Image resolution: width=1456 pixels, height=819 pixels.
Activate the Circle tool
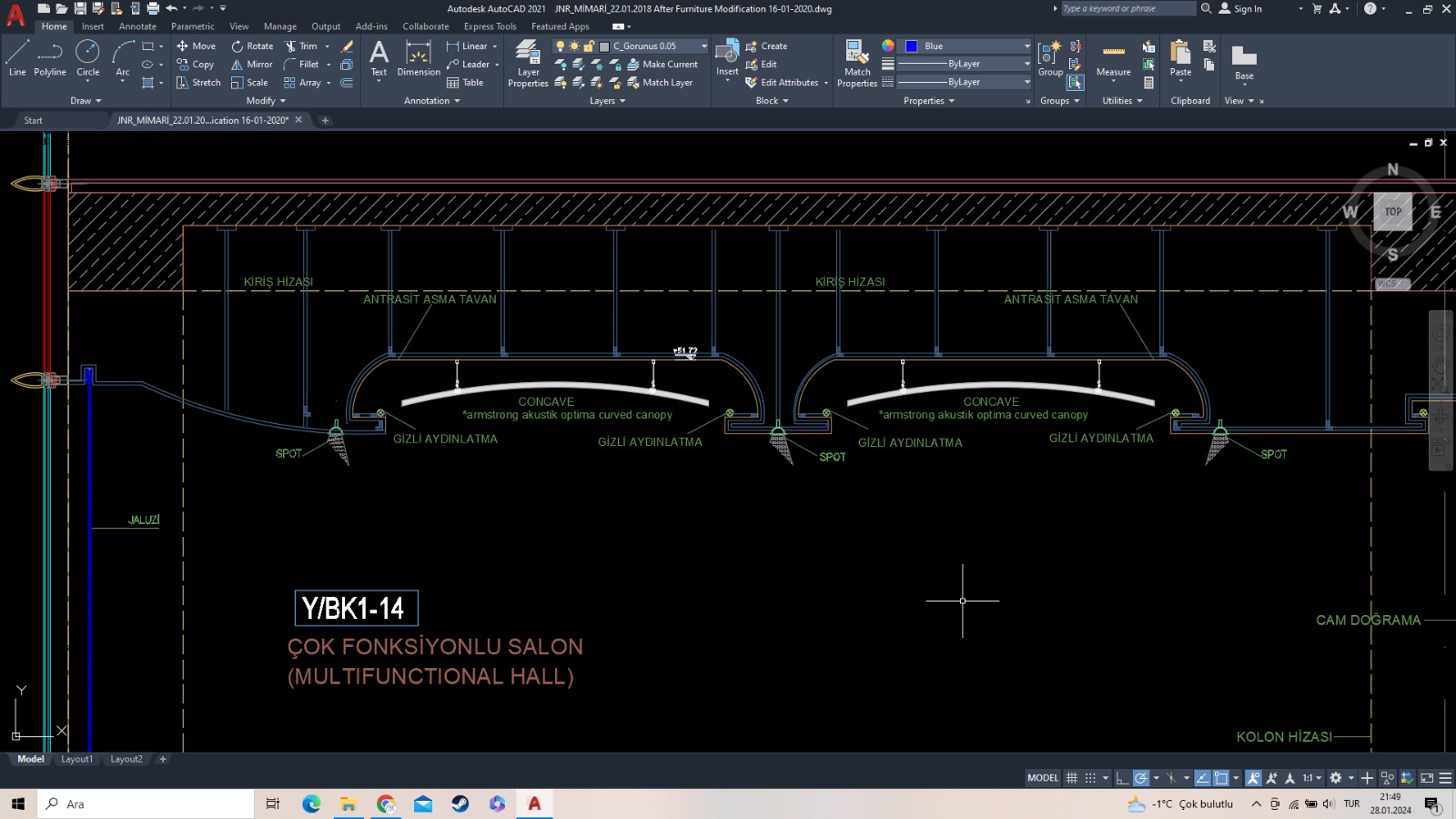[x=87, y=57]
